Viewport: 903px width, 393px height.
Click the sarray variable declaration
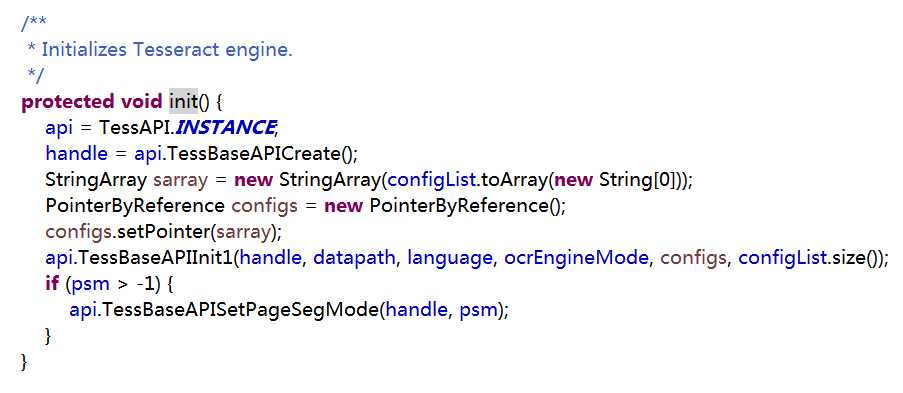[x=180, y=180]
